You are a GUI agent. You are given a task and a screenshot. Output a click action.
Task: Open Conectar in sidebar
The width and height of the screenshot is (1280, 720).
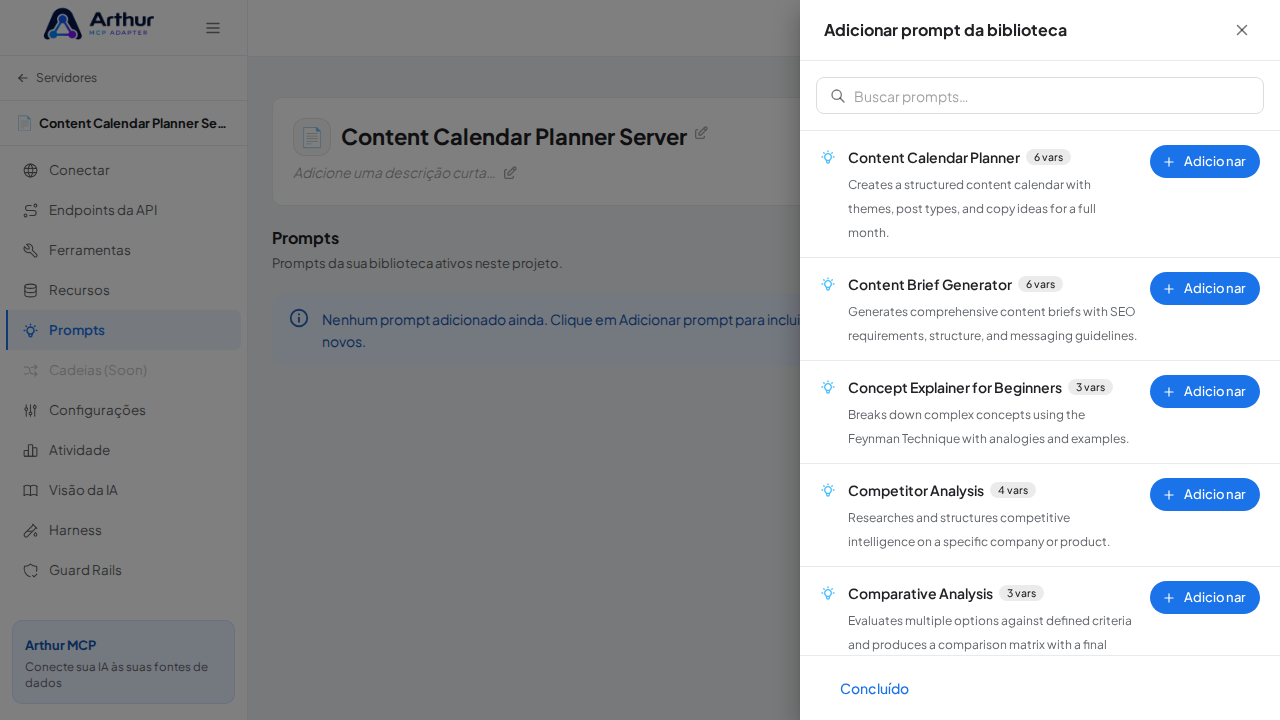(123, 170)
